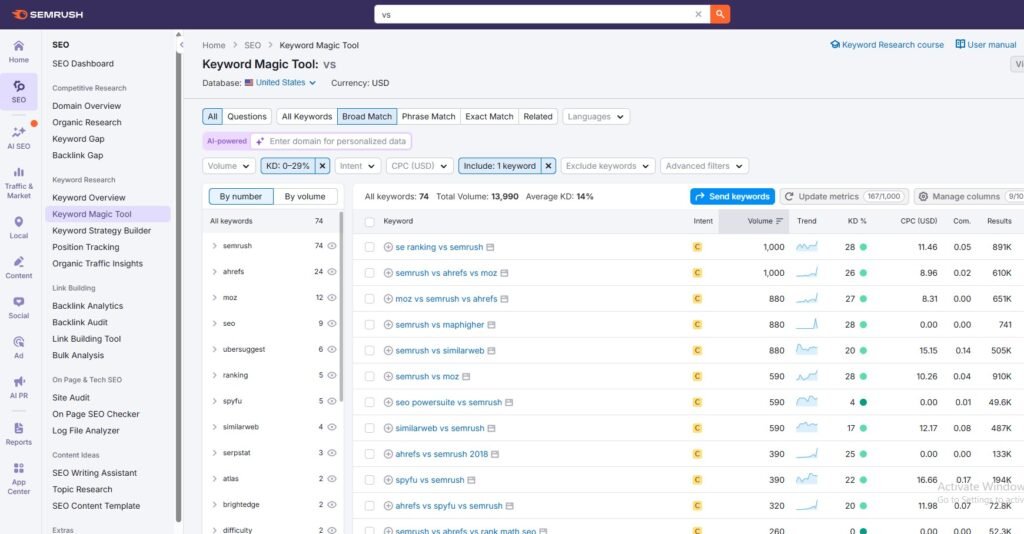Click the orange search button
This screenshot has height=534, width=1024.
720,14
